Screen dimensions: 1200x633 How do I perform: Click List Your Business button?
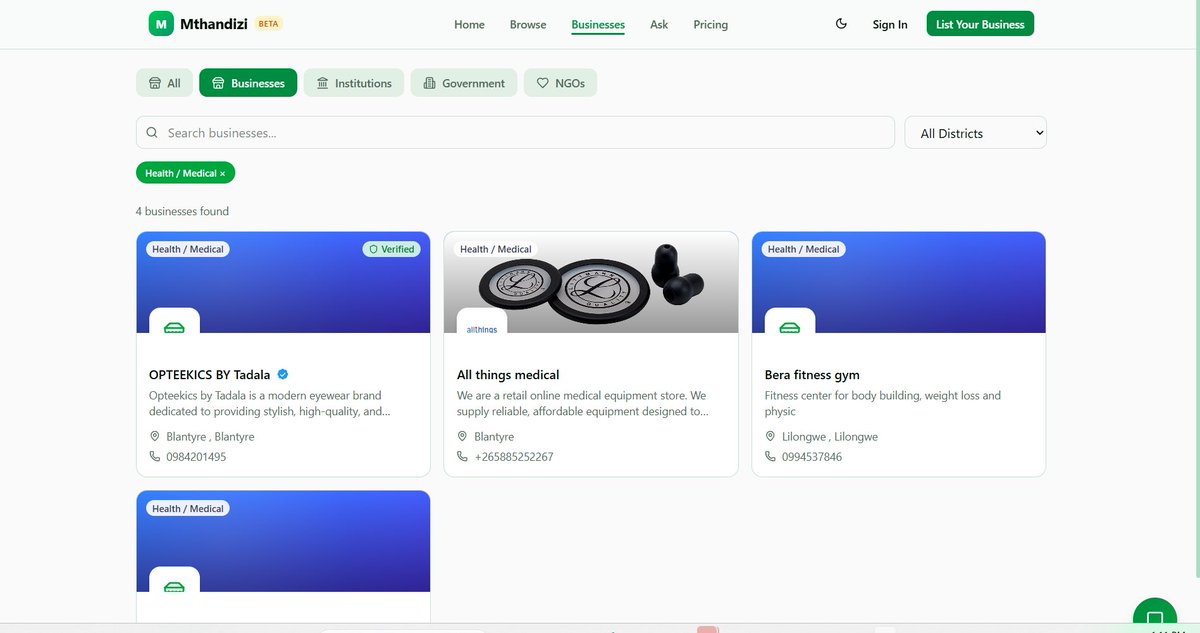(x=980, y=24)
